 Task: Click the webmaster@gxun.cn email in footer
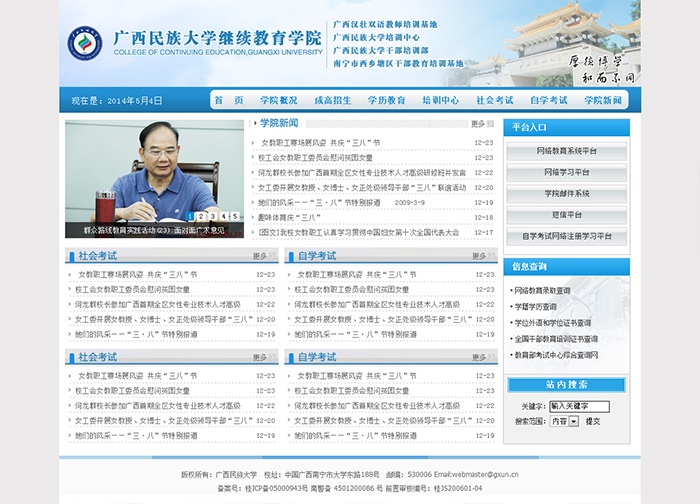pos(486,475)
